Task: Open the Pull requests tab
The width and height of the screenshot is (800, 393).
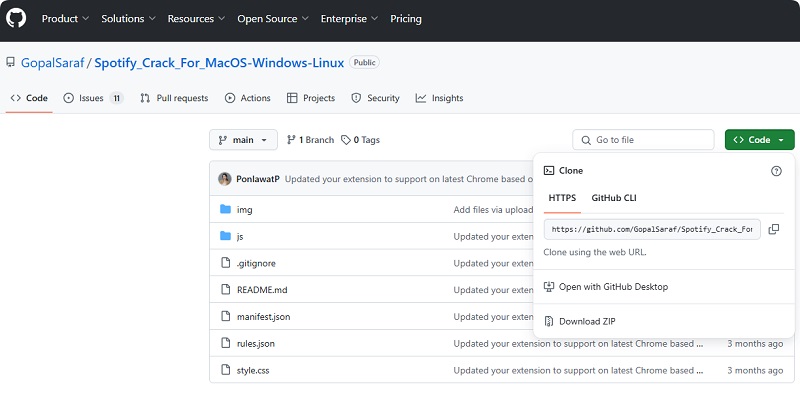Action: tap(174, 98)
